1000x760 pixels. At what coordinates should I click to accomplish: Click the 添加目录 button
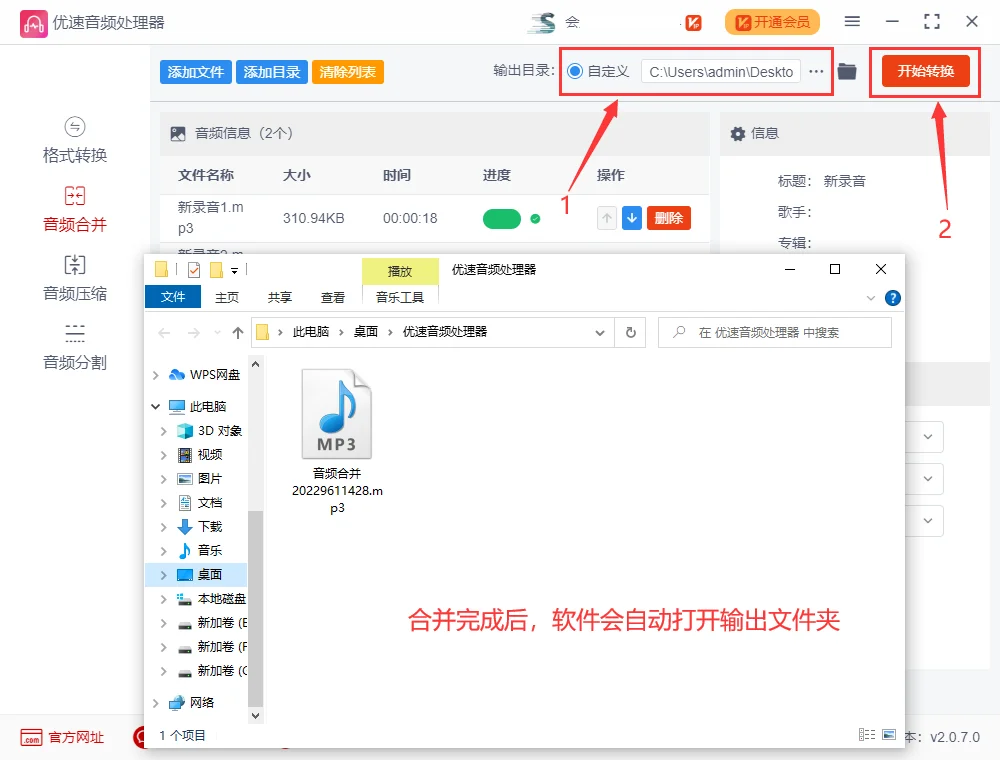click(272, 72)
